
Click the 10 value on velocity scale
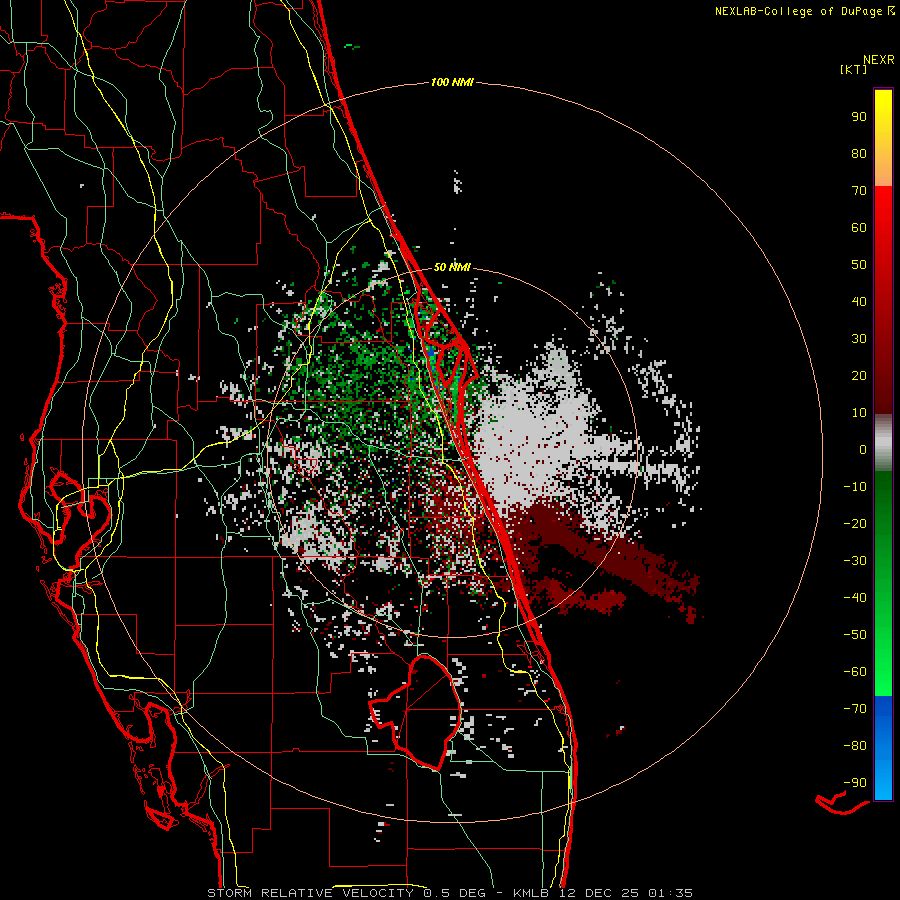pos(859,413)
